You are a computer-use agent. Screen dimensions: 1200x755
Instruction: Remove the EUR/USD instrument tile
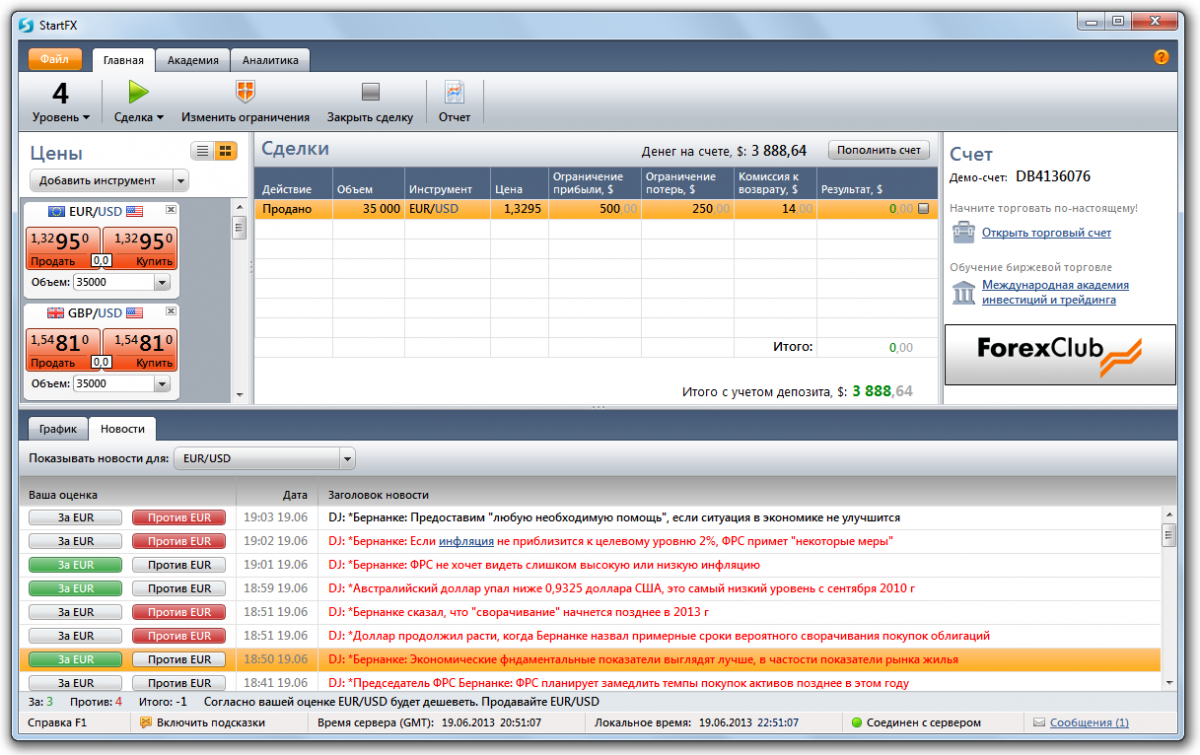click(x=171, y=210)
